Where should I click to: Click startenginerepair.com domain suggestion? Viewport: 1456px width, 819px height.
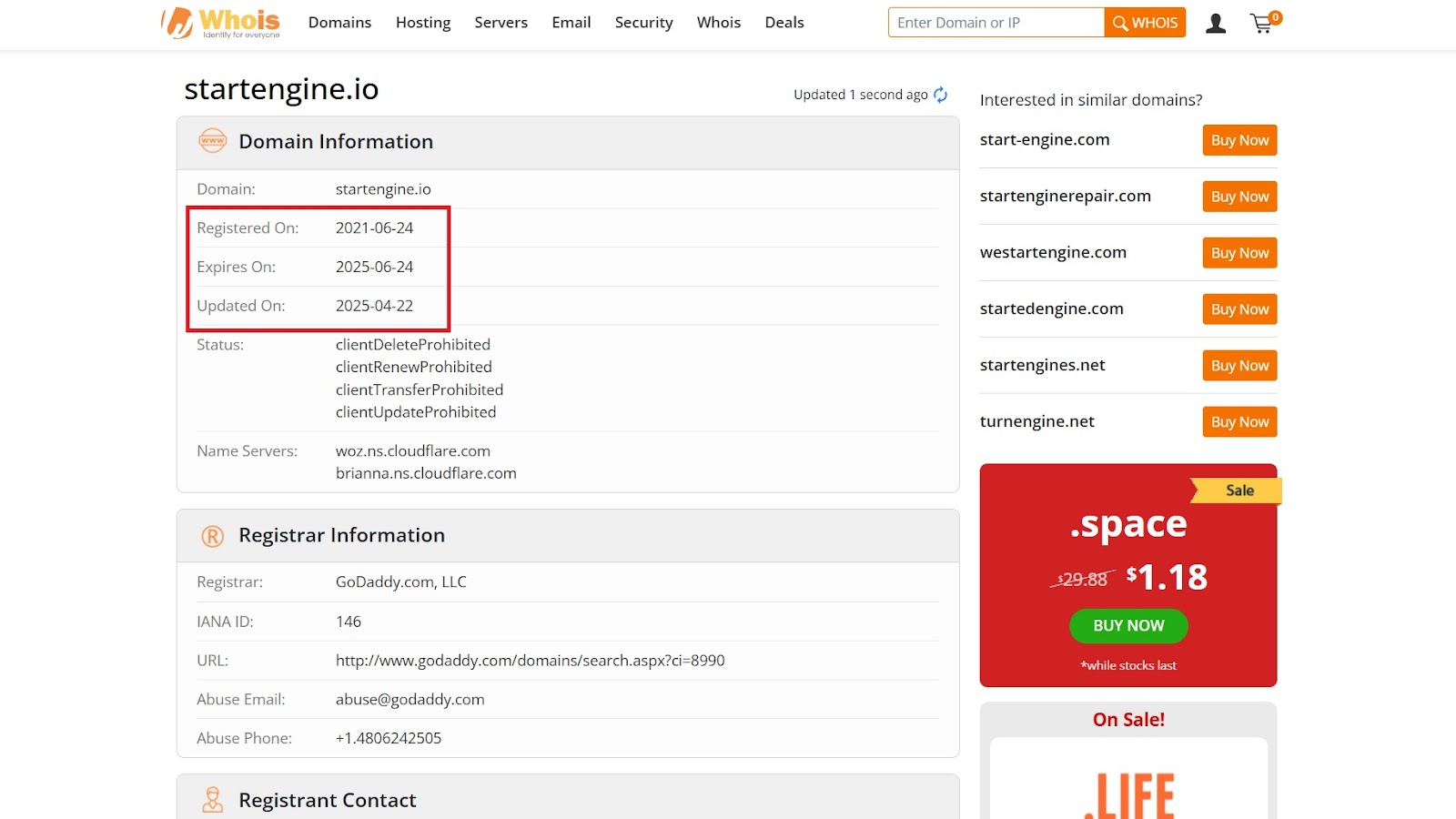click(x=1066, y=197)
